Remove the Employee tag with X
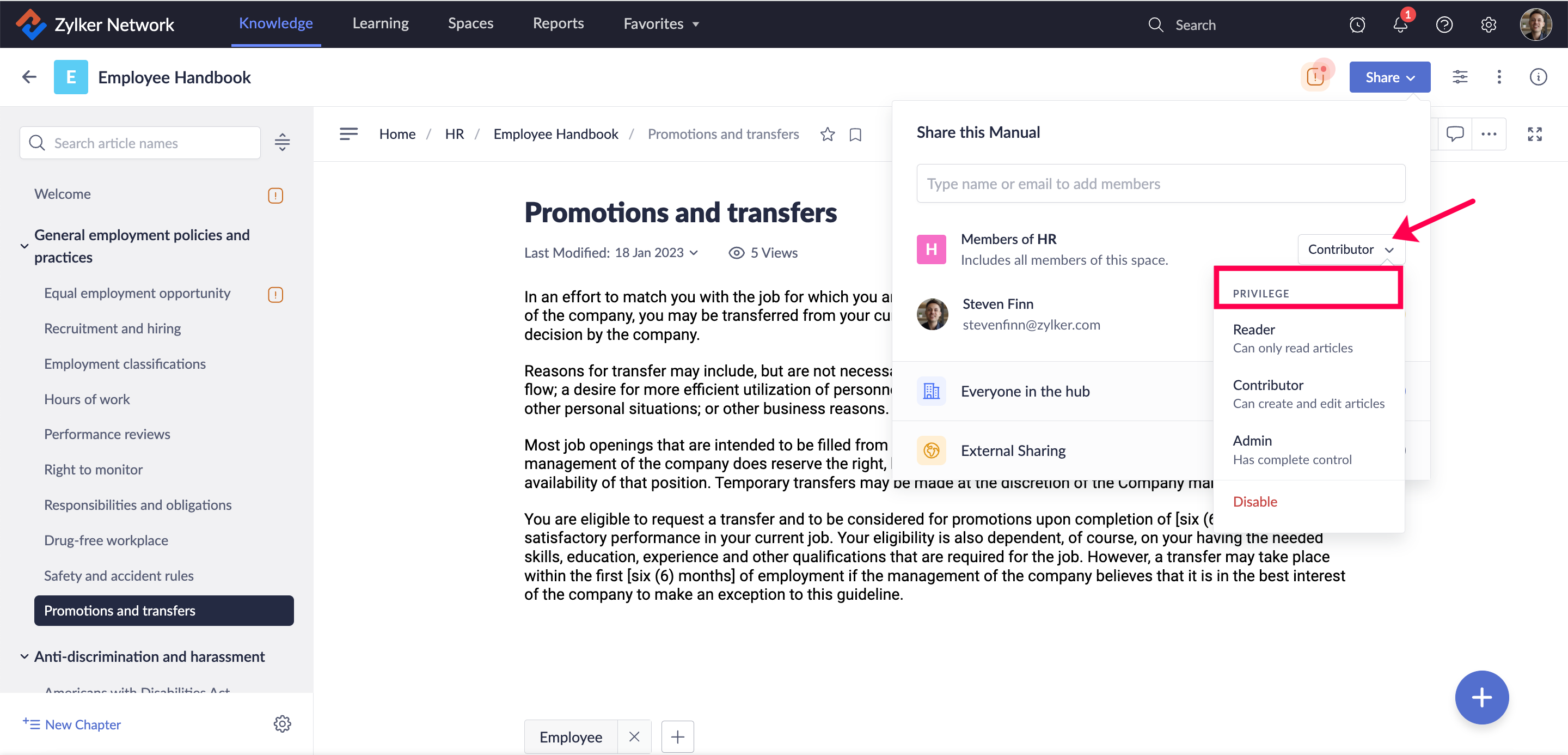 (x=634, y=736)
